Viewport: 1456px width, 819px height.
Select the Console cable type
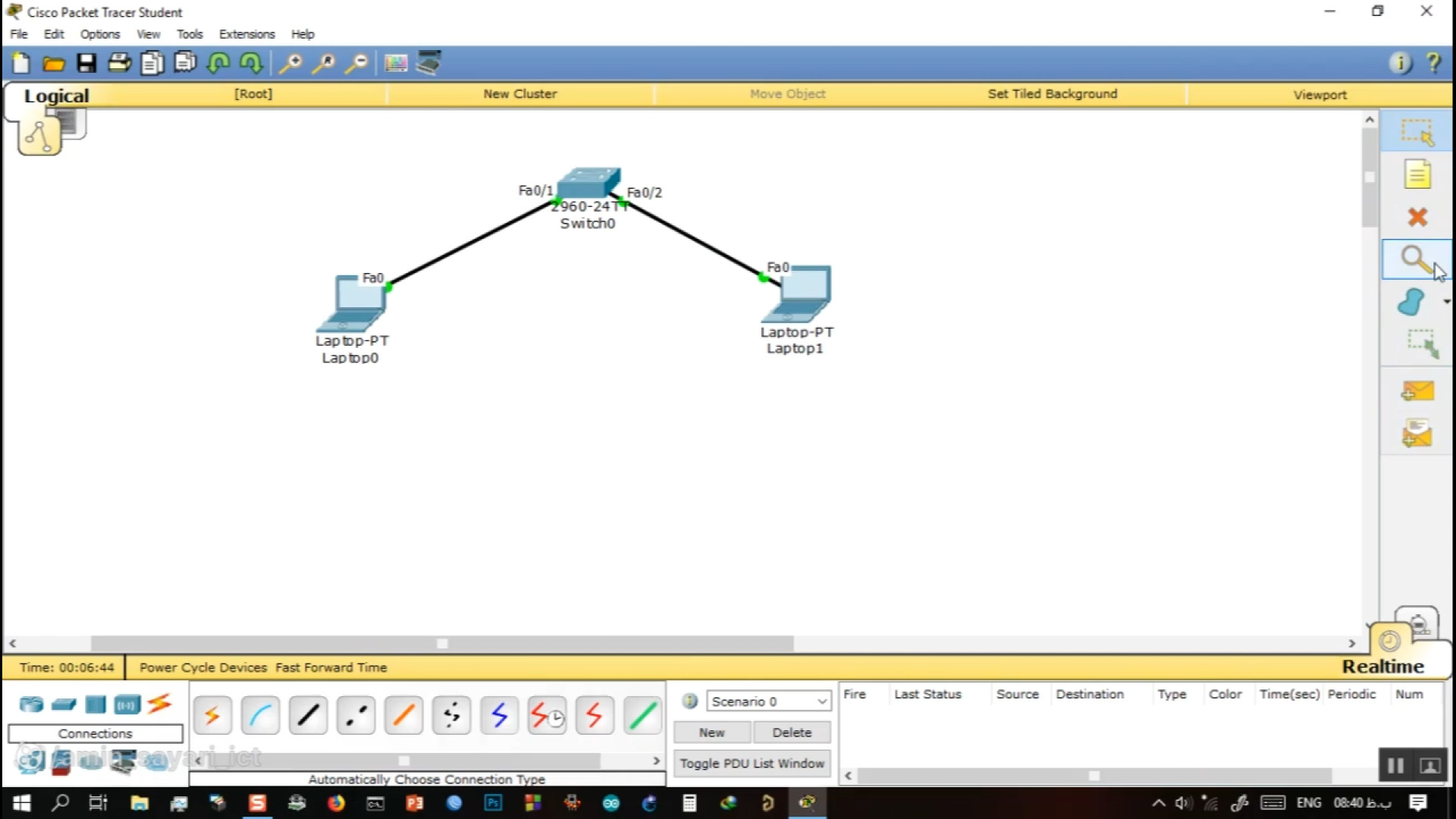[x=260, y=715]
